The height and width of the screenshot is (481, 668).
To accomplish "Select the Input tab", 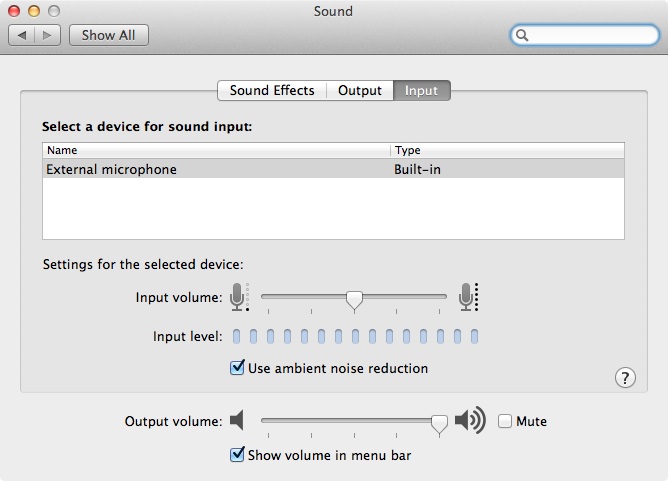I will 421,90.
